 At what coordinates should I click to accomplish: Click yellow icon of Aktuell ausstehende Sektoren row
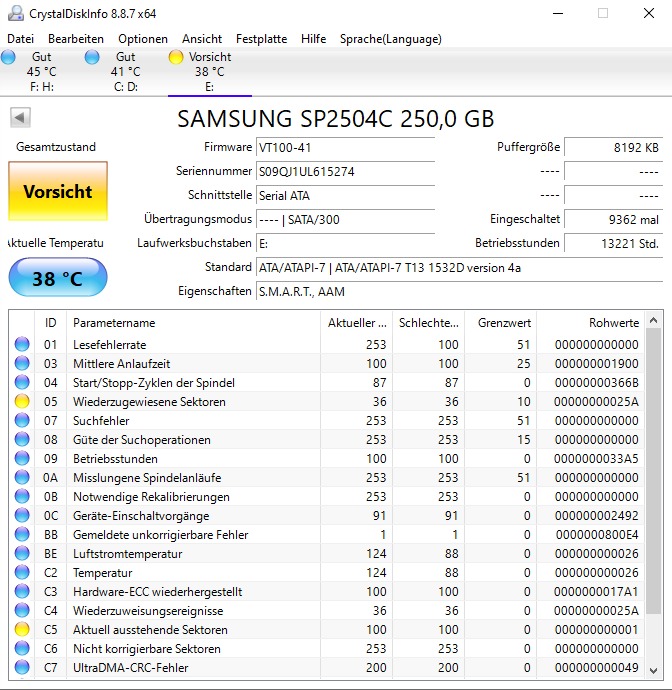(x=22, y=629)
